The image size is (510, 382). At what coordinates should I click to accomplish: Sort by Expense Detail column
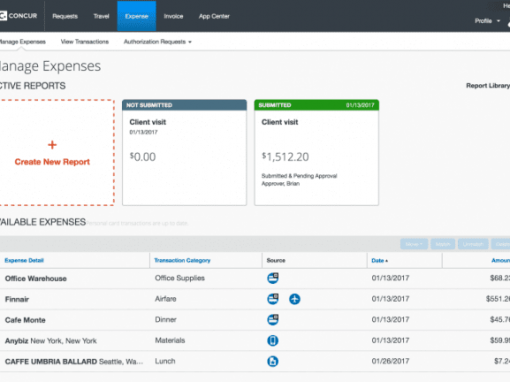[x=24, y=260]
